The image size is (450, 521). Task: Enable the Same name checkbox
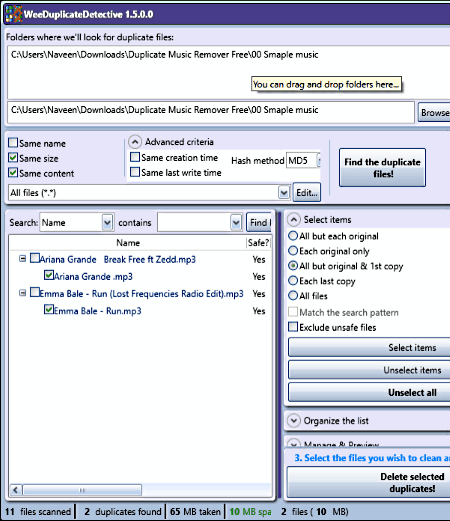coord(13,143)
